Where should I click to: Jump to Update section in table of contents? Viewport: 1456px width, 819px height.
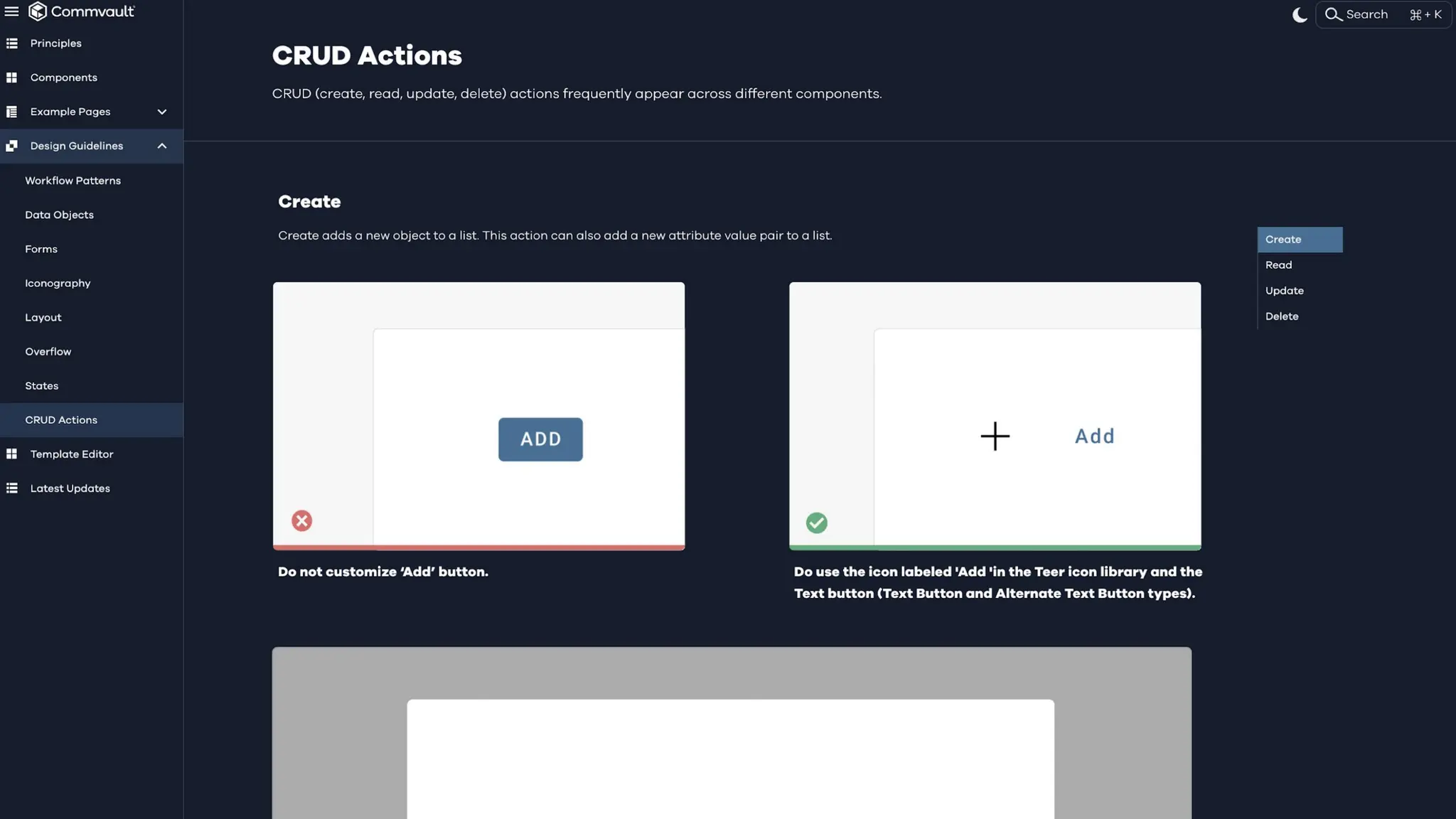(x=1284, y=291)
